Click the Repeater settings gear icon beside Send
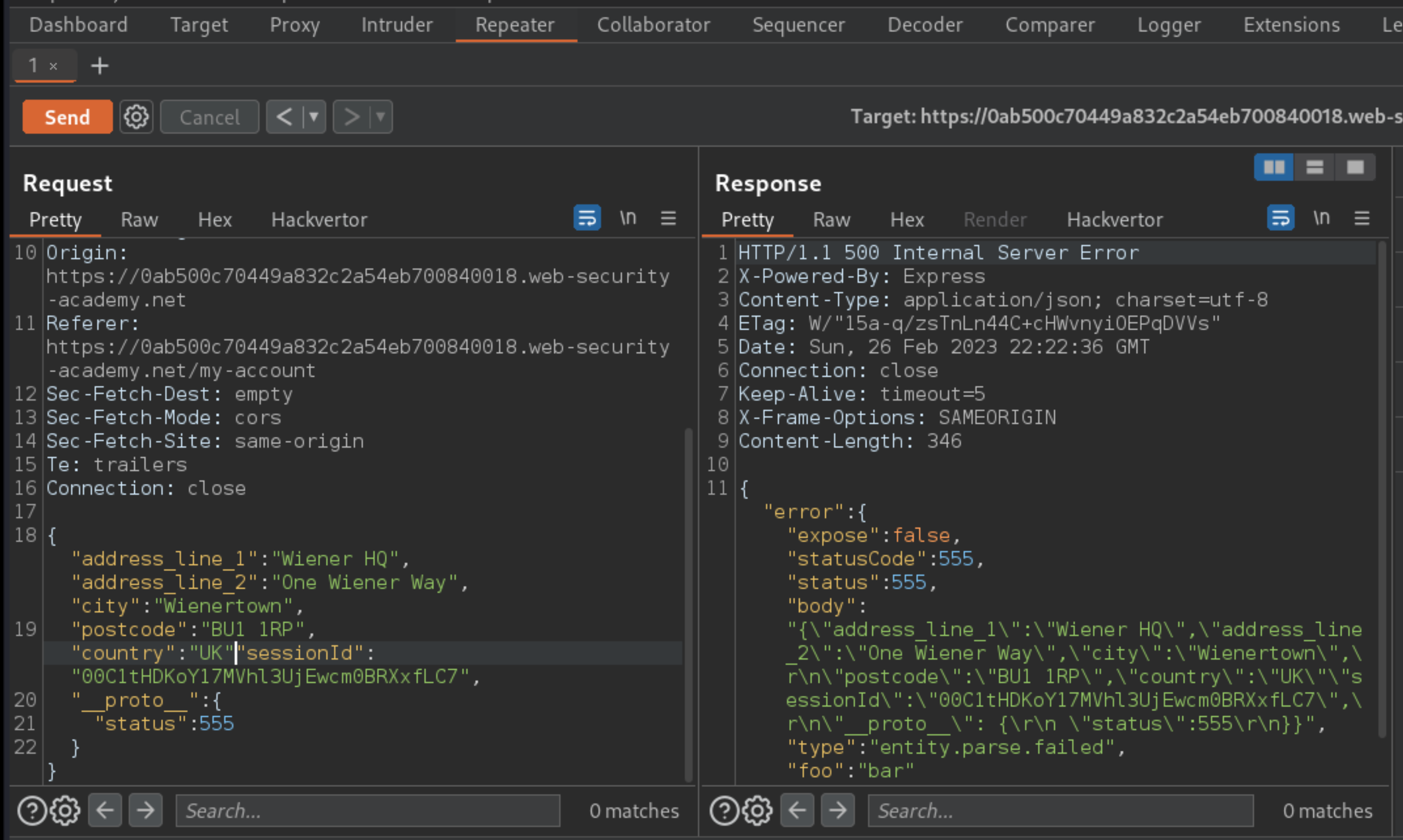Image resolution: width=1403 pixels, height=840 pixels. point(136,117)
